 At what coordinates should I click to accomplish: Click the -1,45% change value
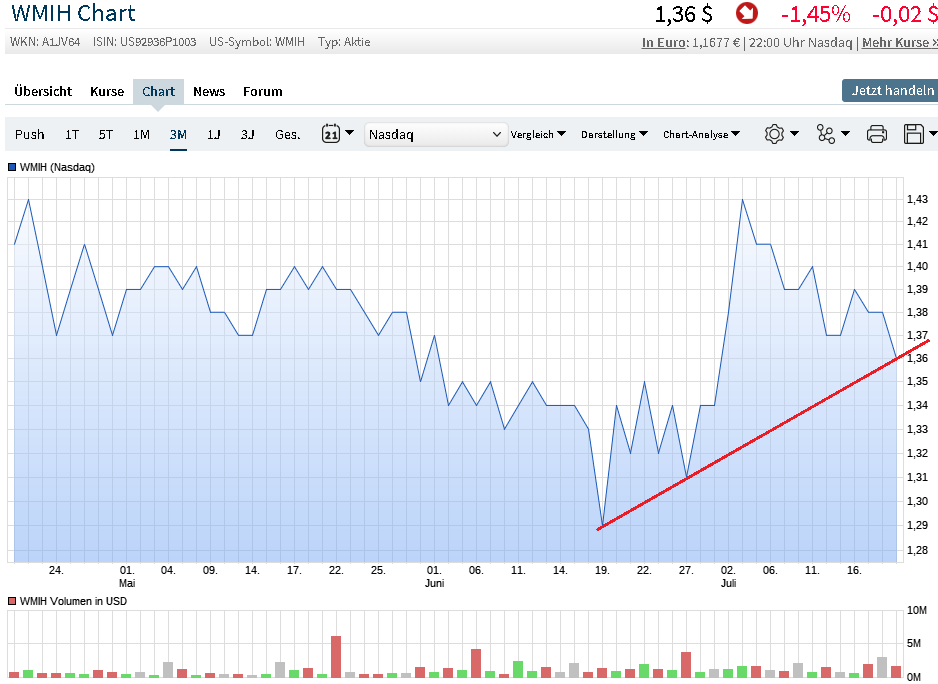pos(815,14)
